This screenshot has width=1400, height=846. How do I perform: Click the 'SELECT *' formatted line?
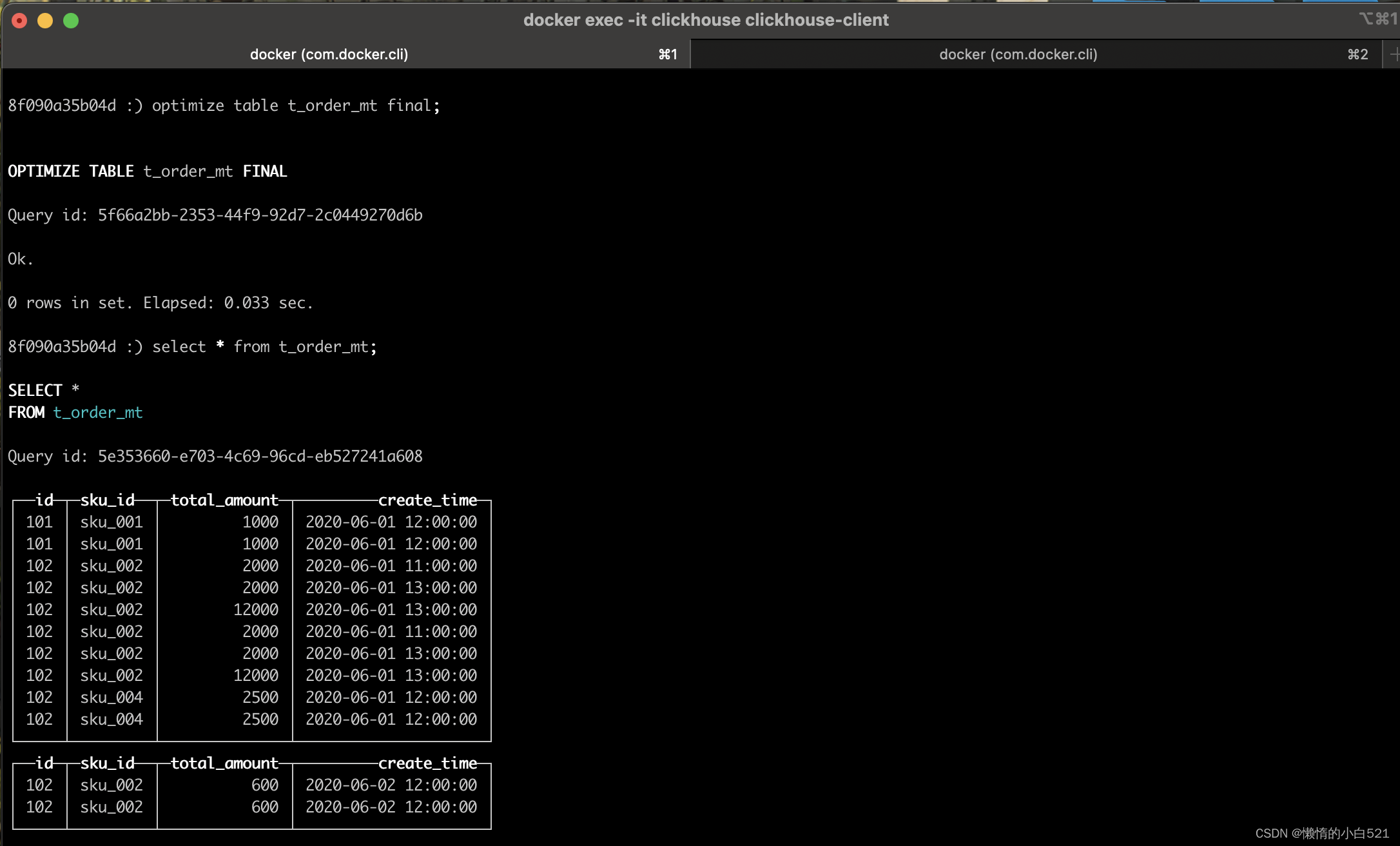click(x=44, y=390)
